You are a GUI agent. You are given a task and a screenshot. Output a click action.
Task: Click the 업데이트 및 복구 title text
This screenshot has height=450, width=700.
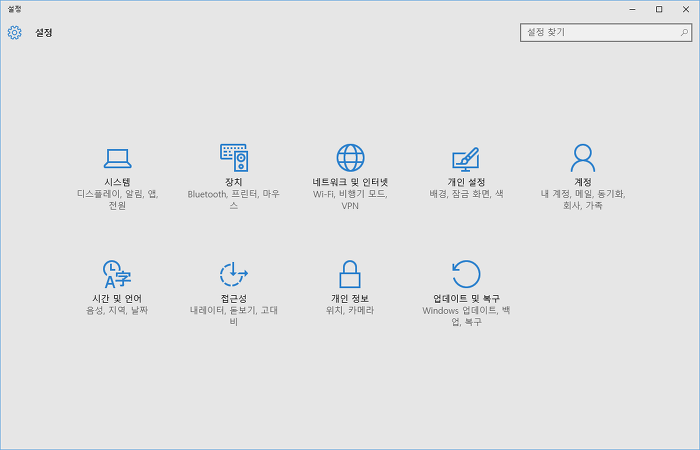tap(466, 298)
